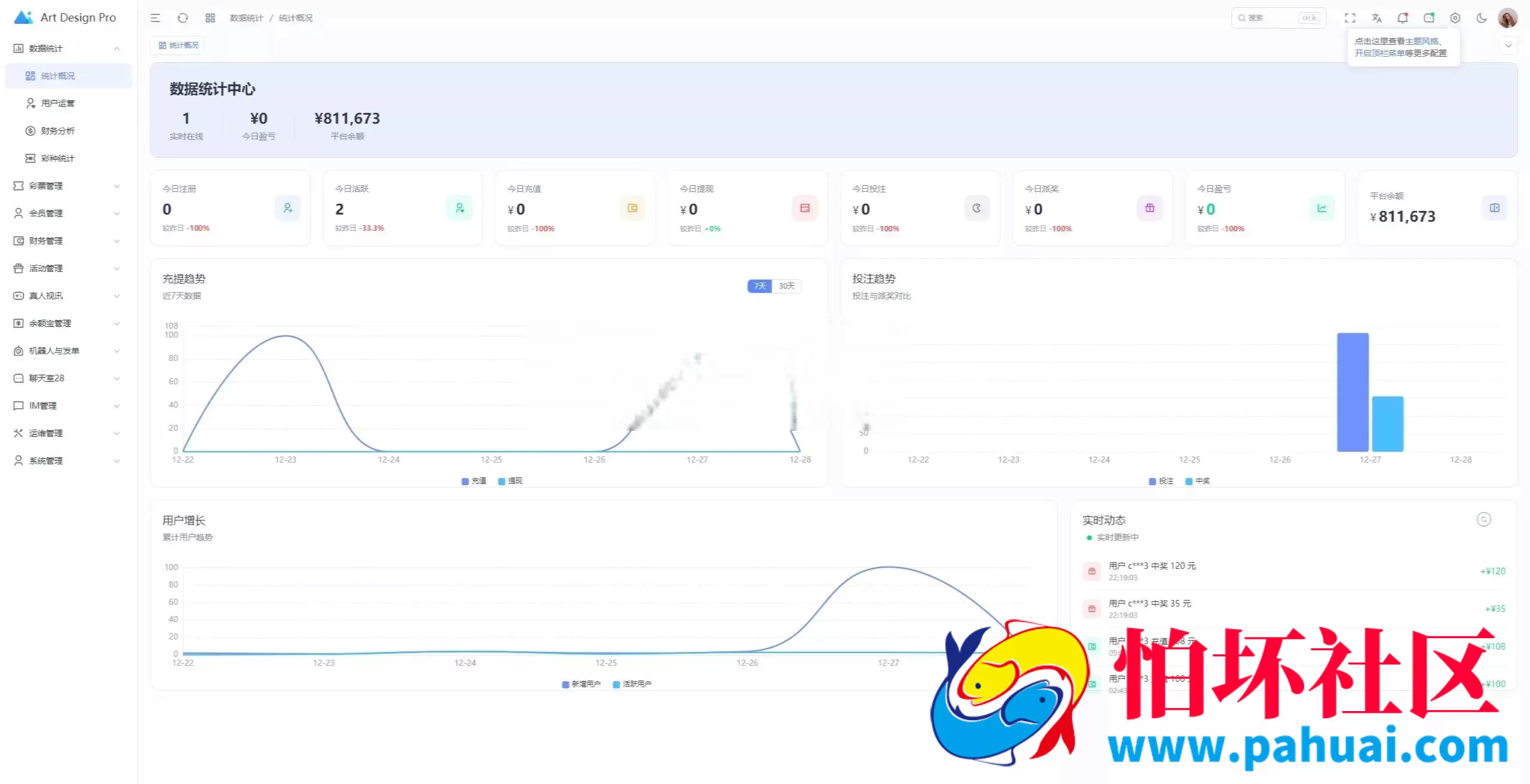Click 数据统计 breadcrumb link
The image size is (1530, 784).
[x=246, y=18]
